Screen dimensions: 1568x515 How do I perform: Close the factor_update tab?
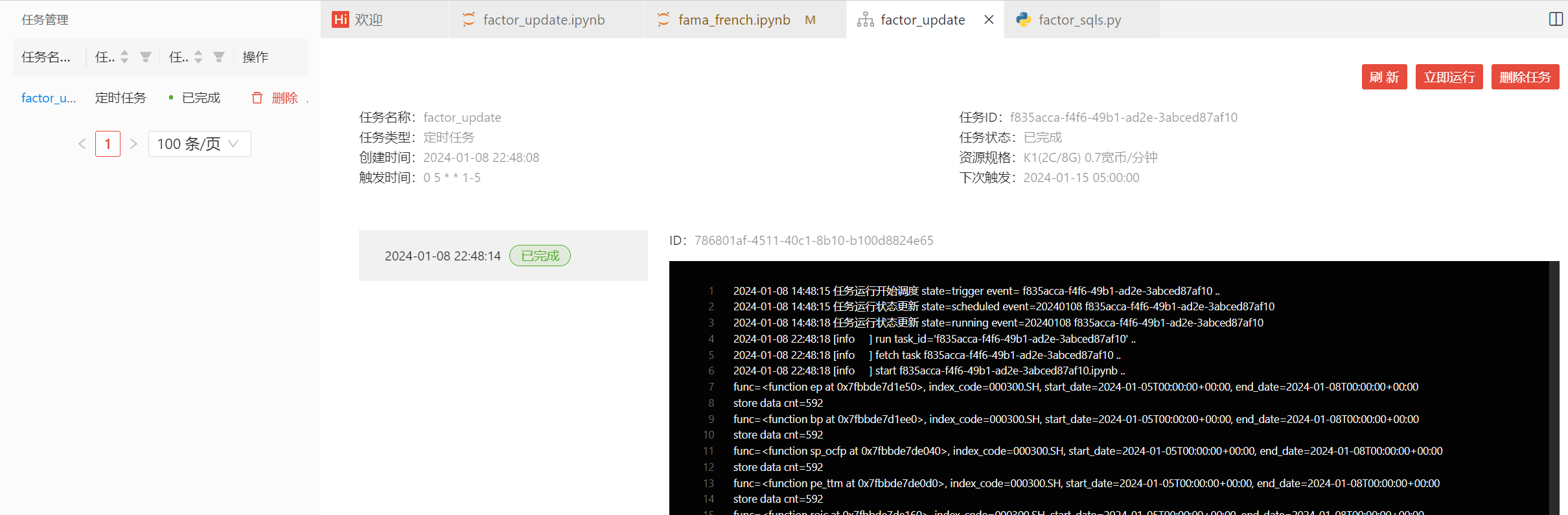989,19
